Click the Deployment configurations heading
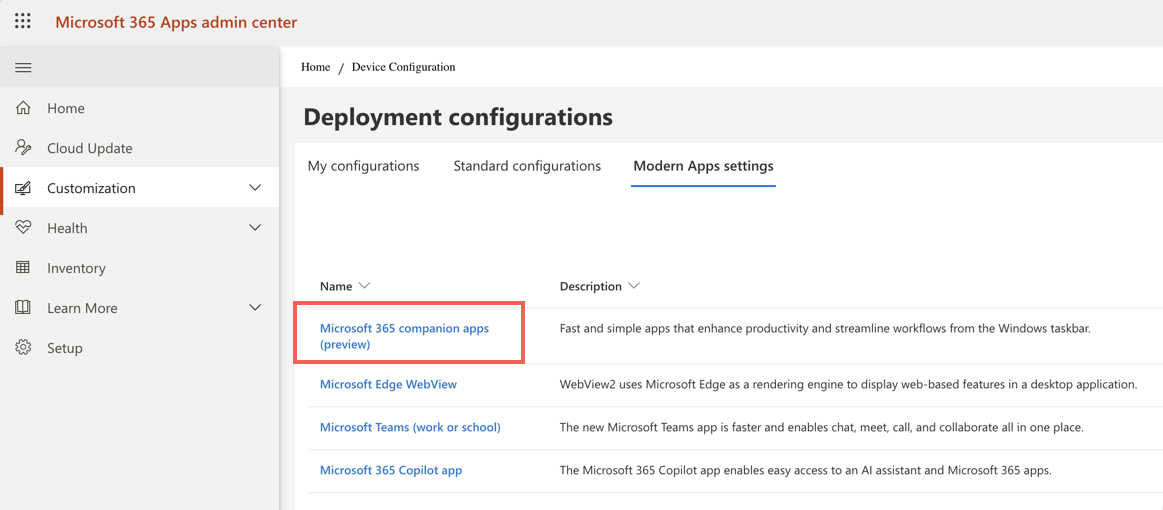1163x510 pixels. 458,117
